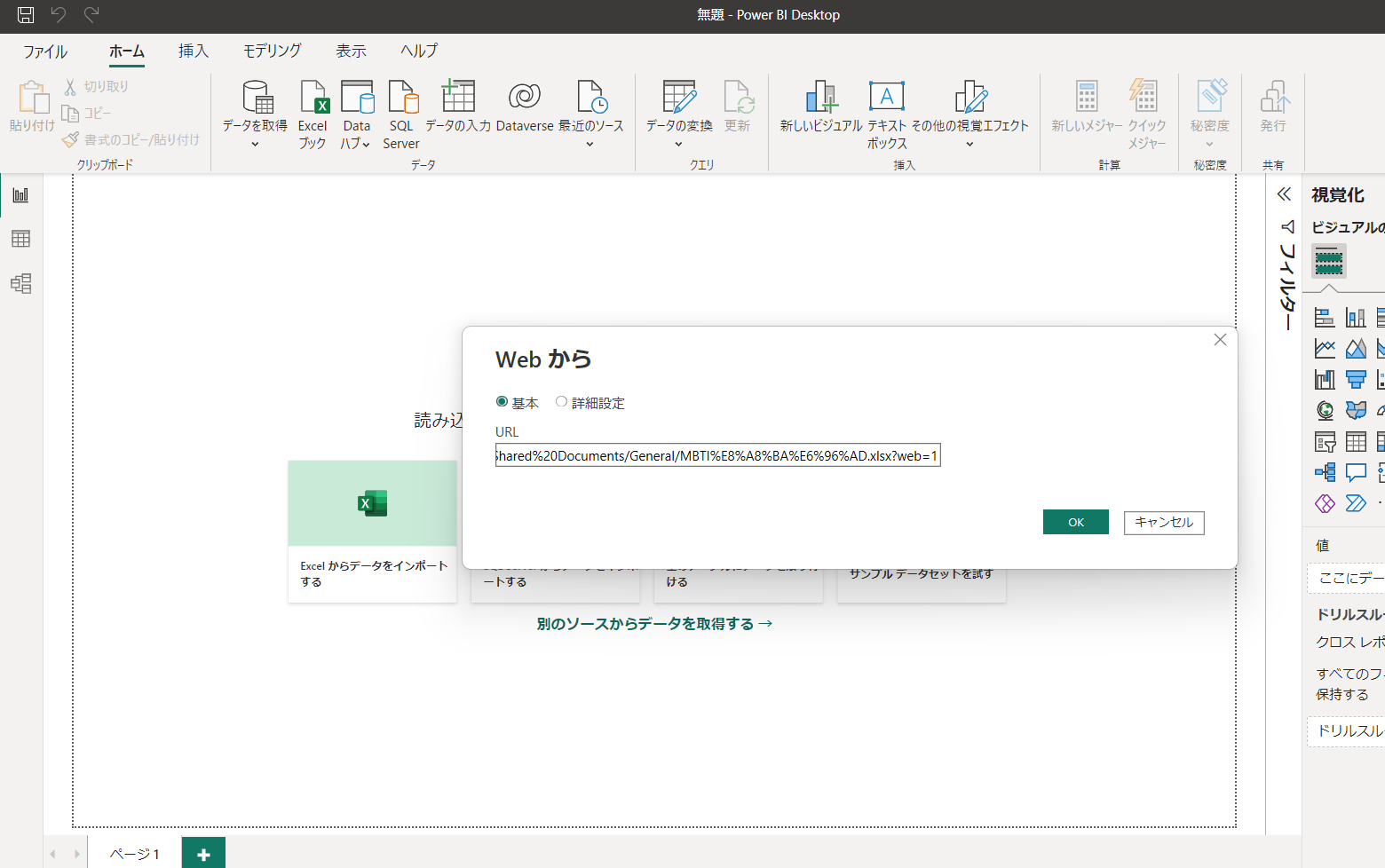Viewport: 1385px width, 868px height.
Task: Switch to the ヘルプ ribbon tab
Action: click(419, 51)
